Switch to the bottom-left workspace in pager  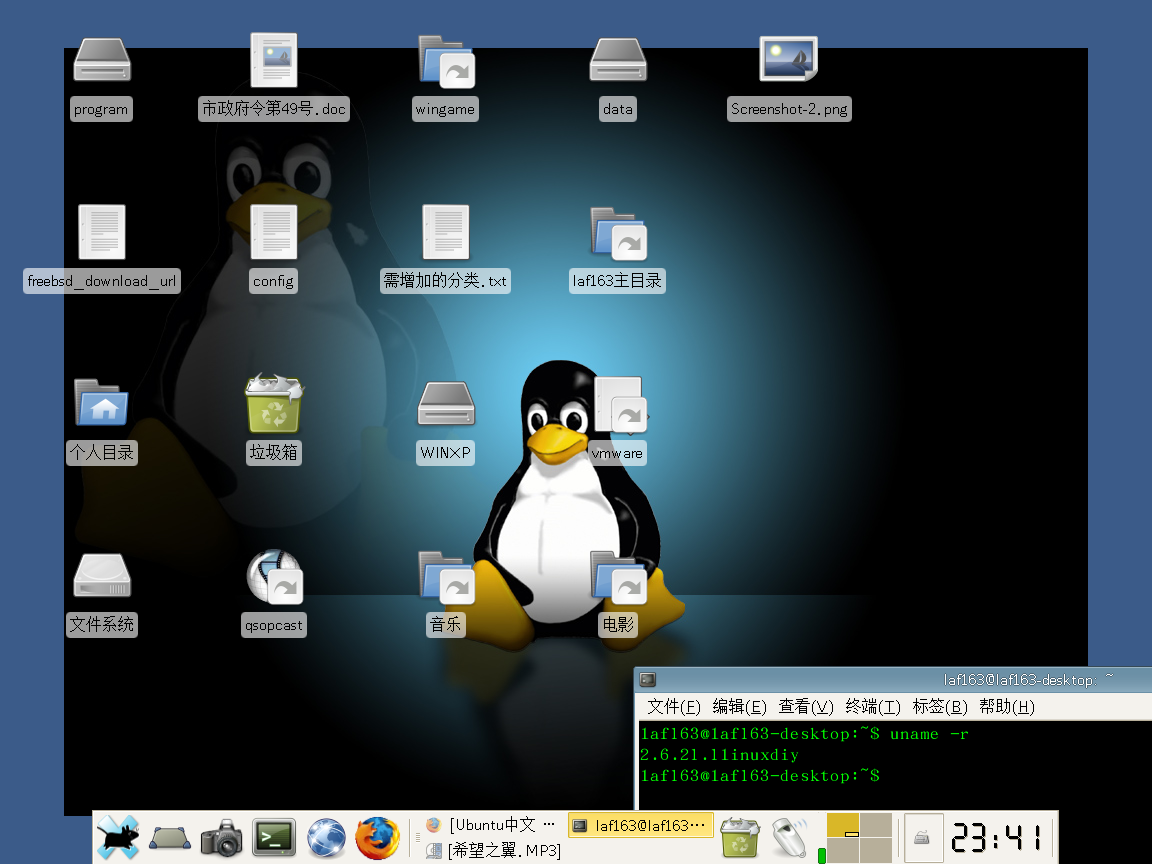click(x=843, y=850)
